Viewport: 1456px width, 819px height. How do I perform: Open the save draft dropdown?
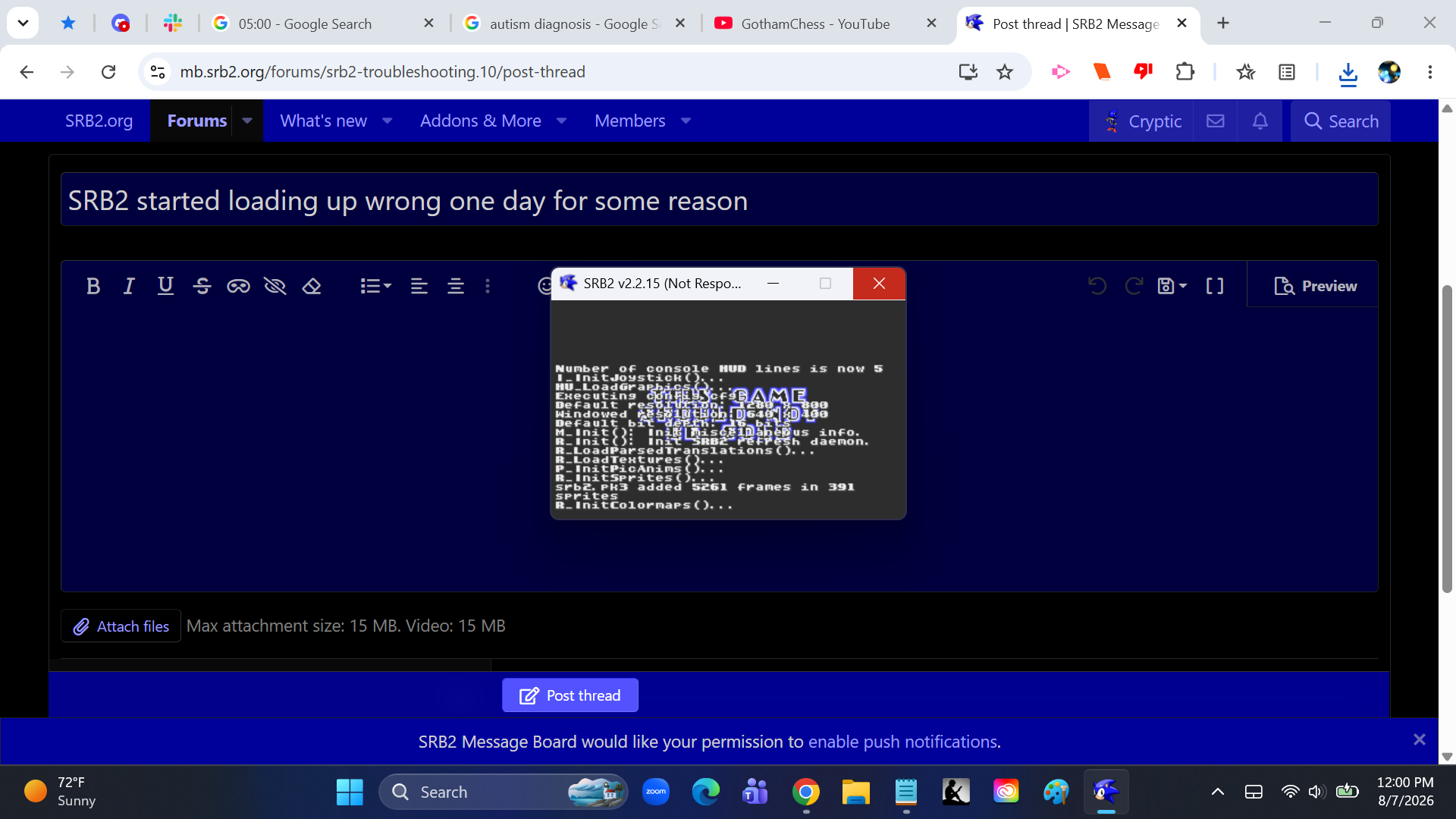(1172, 286)
